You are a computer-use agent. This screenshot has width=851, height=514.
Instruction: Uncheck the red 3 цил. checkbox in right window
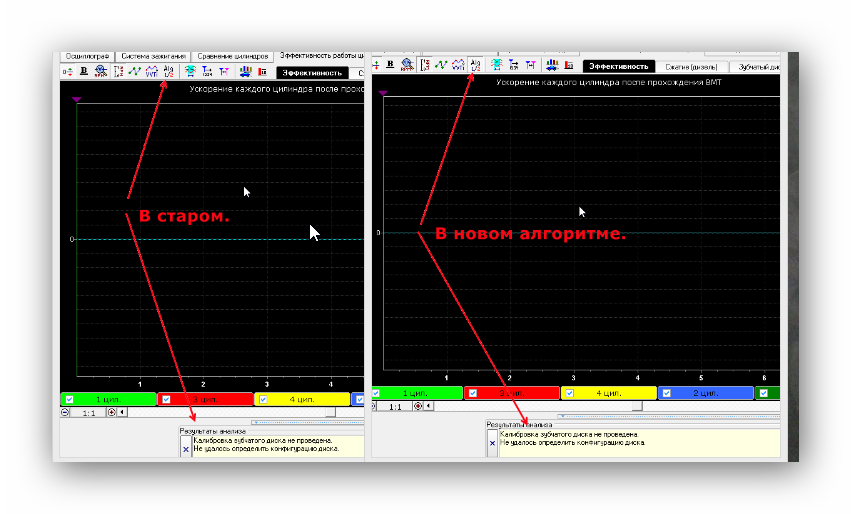473,393
